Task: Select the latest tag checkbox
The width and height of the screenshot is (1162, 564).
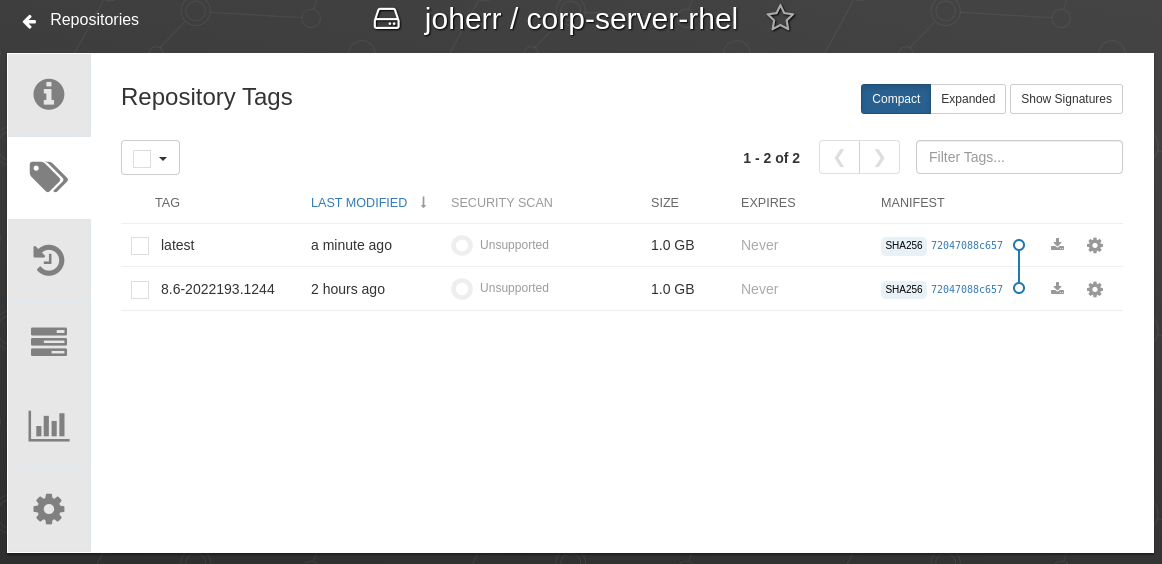Action: [140, 246]
